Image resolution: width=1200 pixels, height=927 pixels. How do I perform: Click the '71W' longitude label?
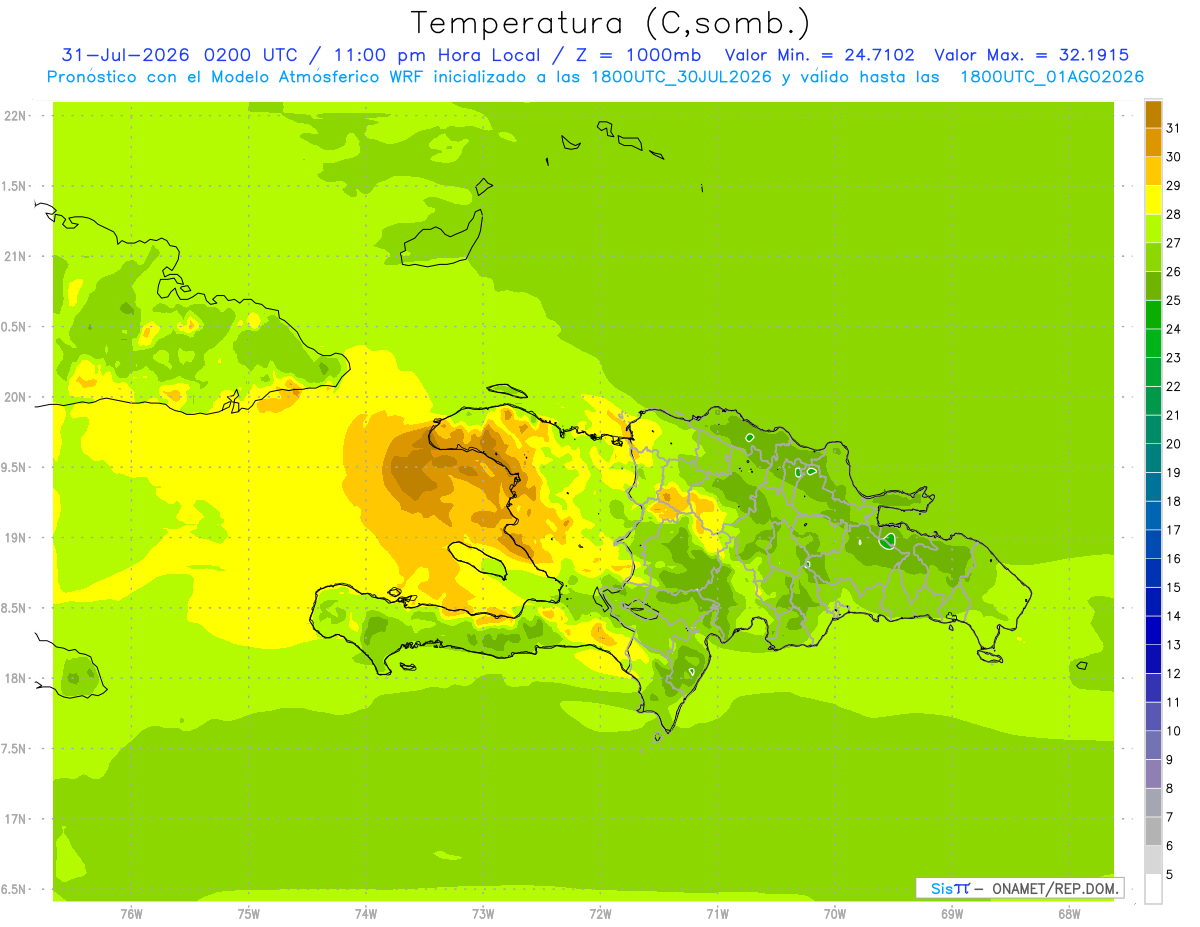click(717, 914)
